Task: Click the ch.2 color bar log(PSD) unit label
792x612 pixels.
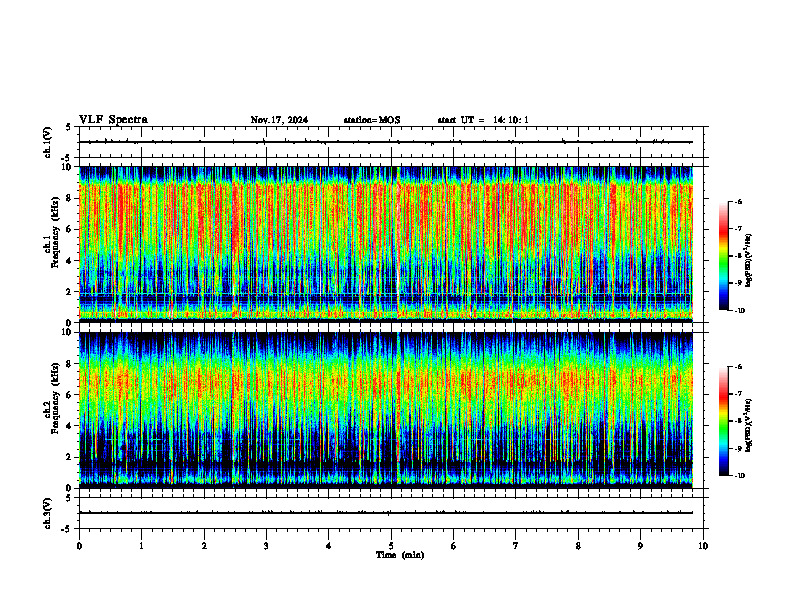Action: pyautogui.click(x=749, y=425)
